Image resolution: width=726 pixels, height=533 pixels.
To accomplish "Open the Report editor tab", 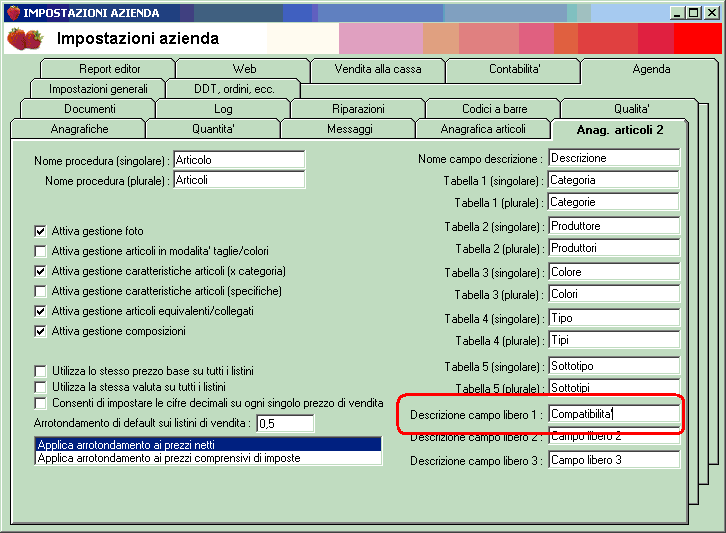I will coord(108,69).
